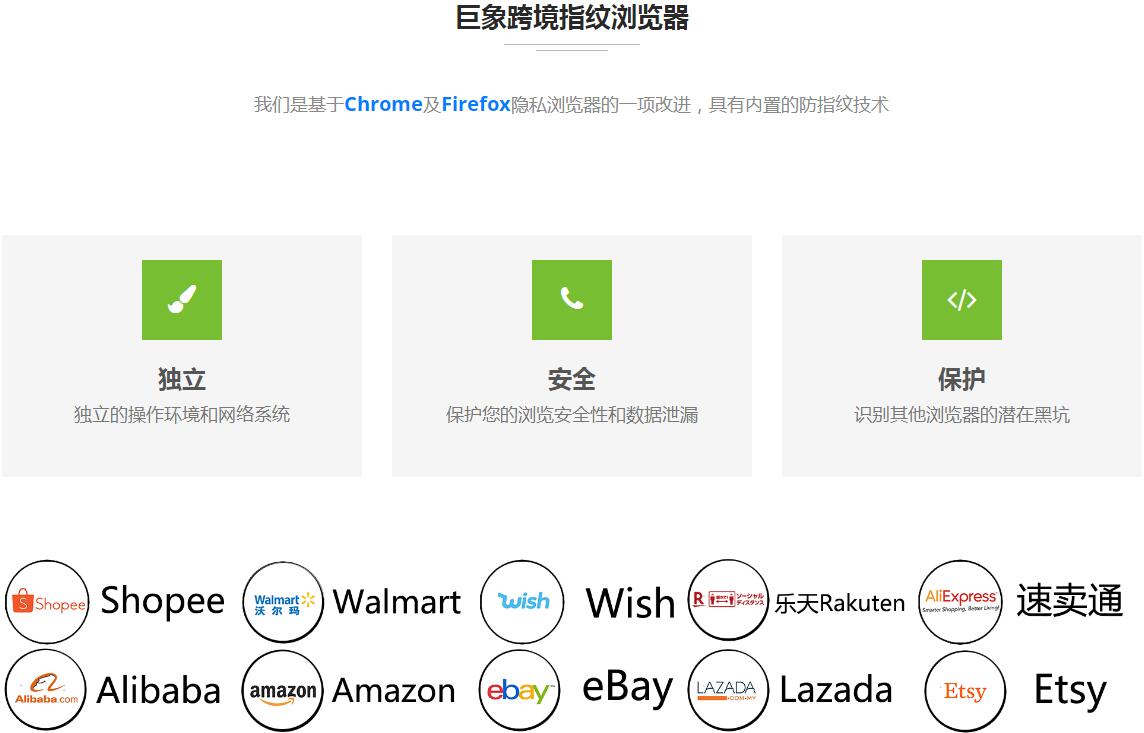Follow the blue Chrome link
Screen dimensions: 1144x733
pyautogui.click(x=383, y=104)
